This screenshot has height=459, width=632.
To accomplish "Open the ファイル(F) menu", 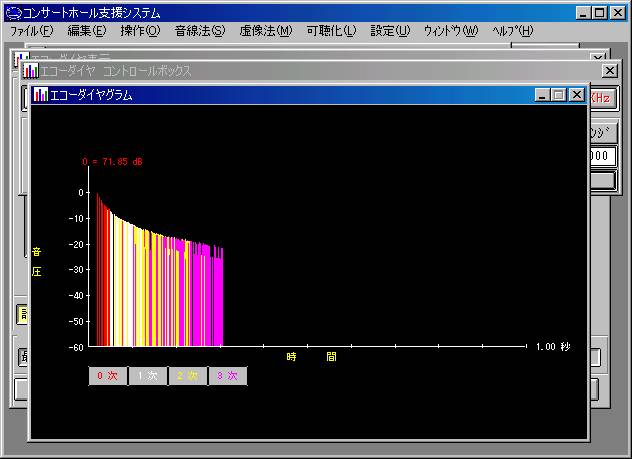I will pyautogui.click(x=31, y=31).
